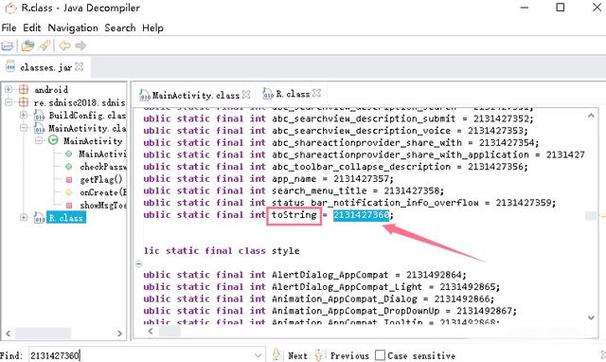The image size is (606, 362).
Task: Open the Navigation menu
Action: click(73, 28)
